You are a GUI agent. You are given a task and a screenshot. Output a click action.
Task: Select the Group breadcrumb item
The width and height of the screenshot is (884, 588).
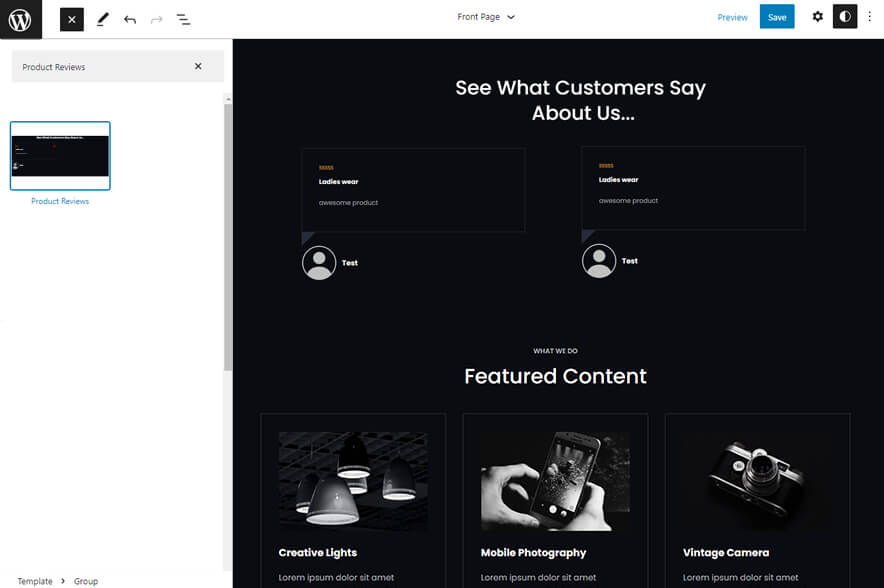86,581
